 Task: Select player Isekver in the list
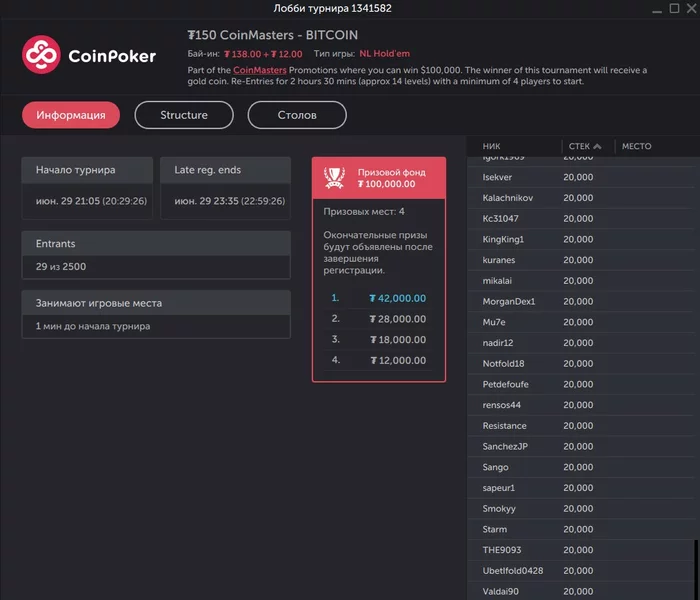[581, 177]
